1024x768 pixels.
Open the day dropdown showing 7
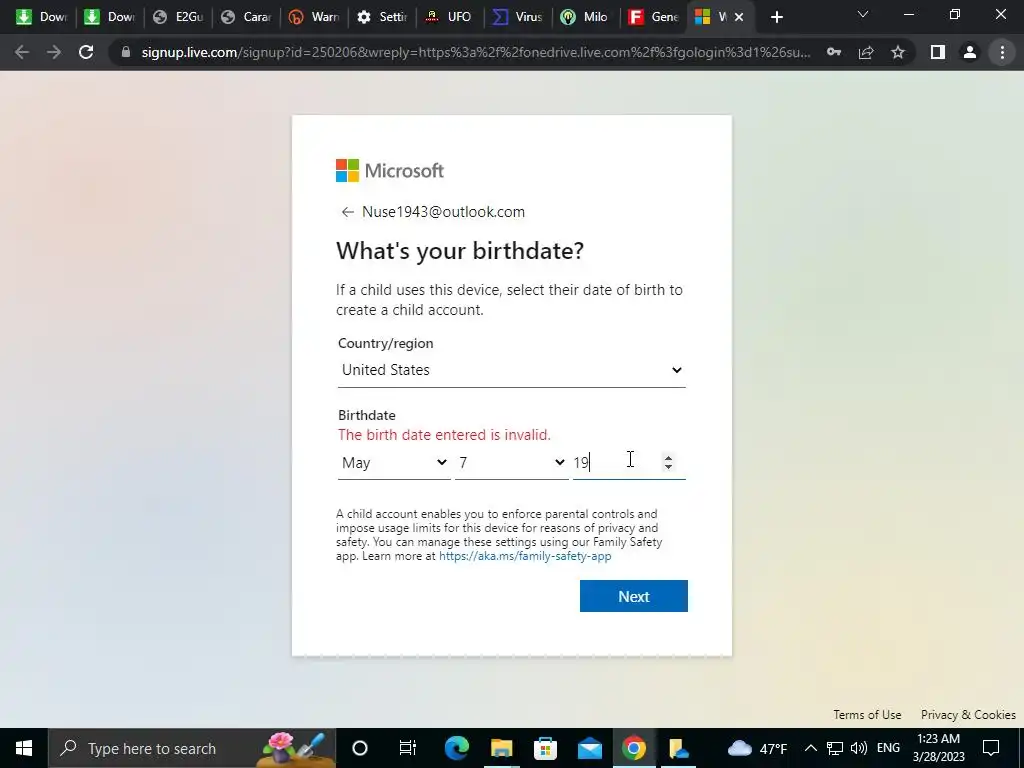point(511,463)
